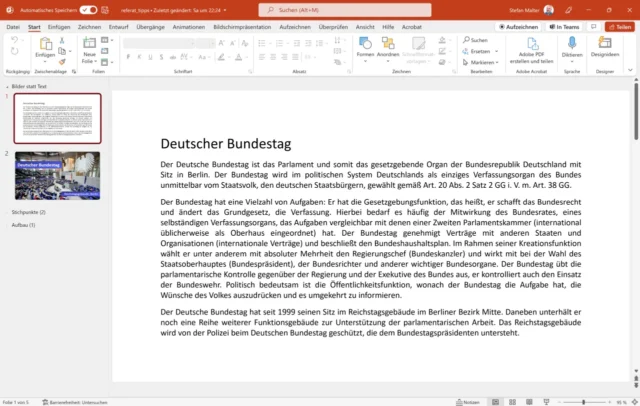Select the second slide thumbnail

57,177
